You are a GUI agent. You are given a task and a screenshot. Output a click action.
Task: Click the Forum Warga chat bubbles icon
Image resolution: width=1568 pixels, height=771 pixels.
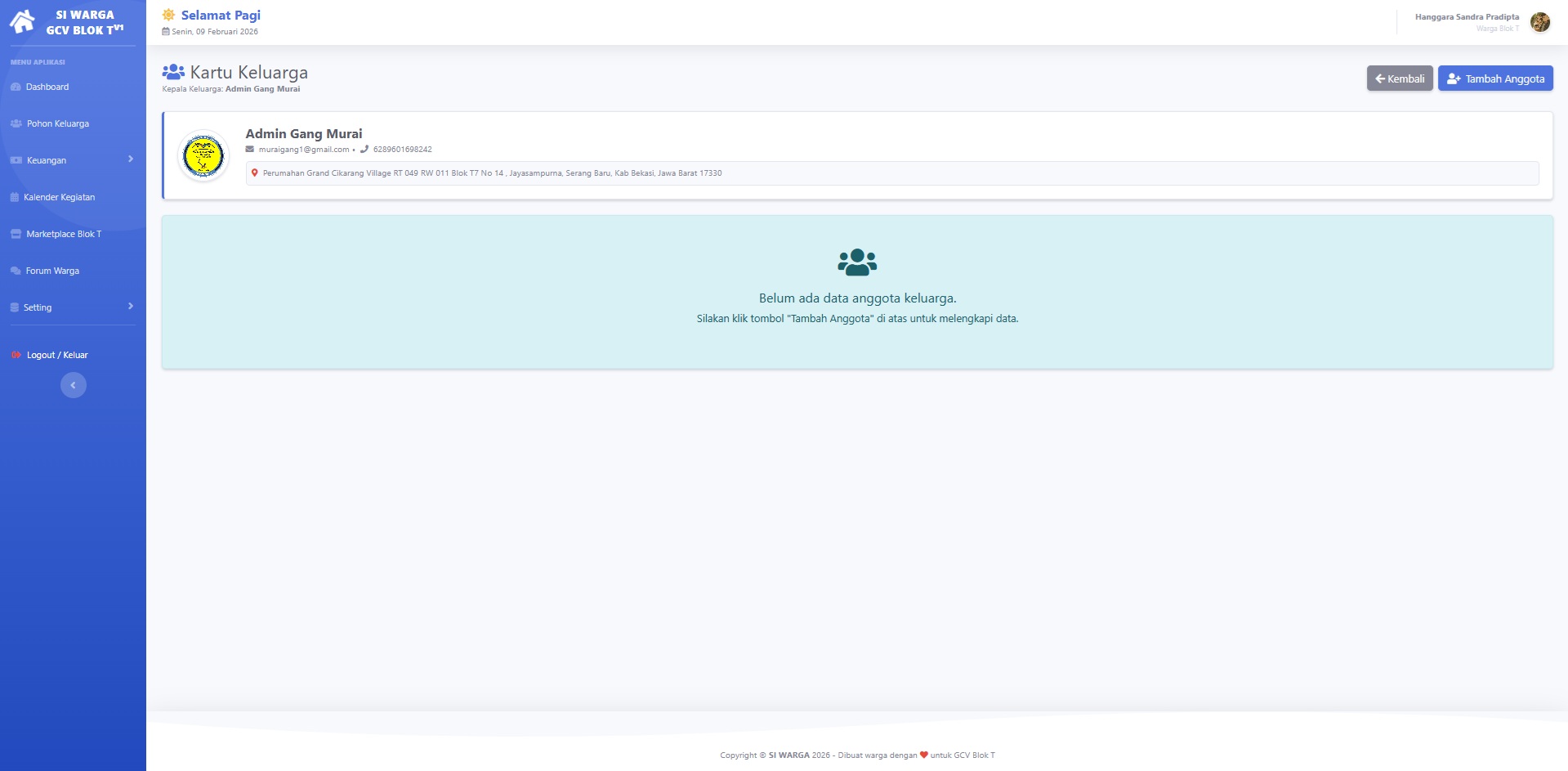tap(16, 271)
